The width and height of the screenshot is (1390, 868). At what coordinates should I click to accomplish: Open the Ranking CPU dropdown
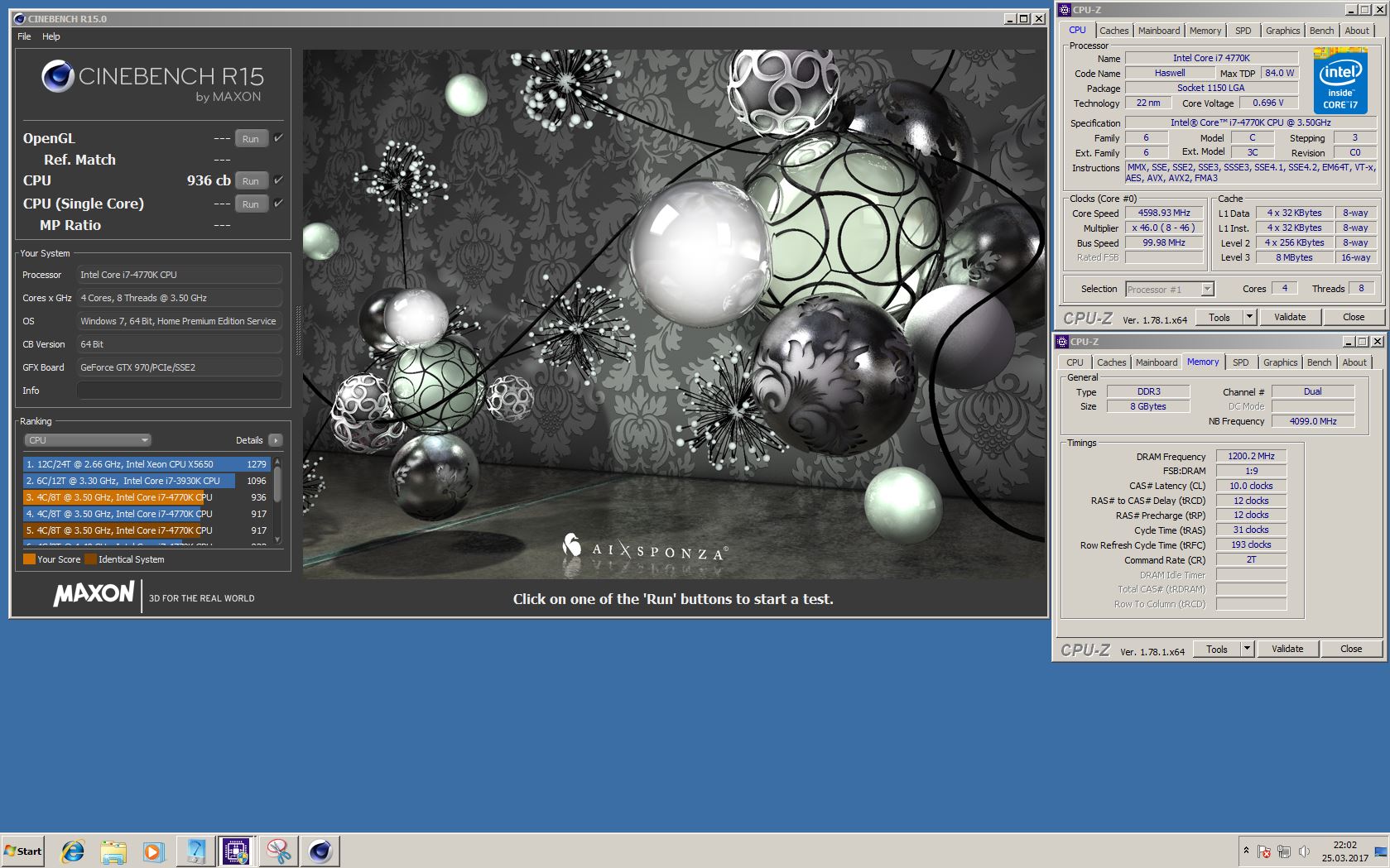click(87, 440)
